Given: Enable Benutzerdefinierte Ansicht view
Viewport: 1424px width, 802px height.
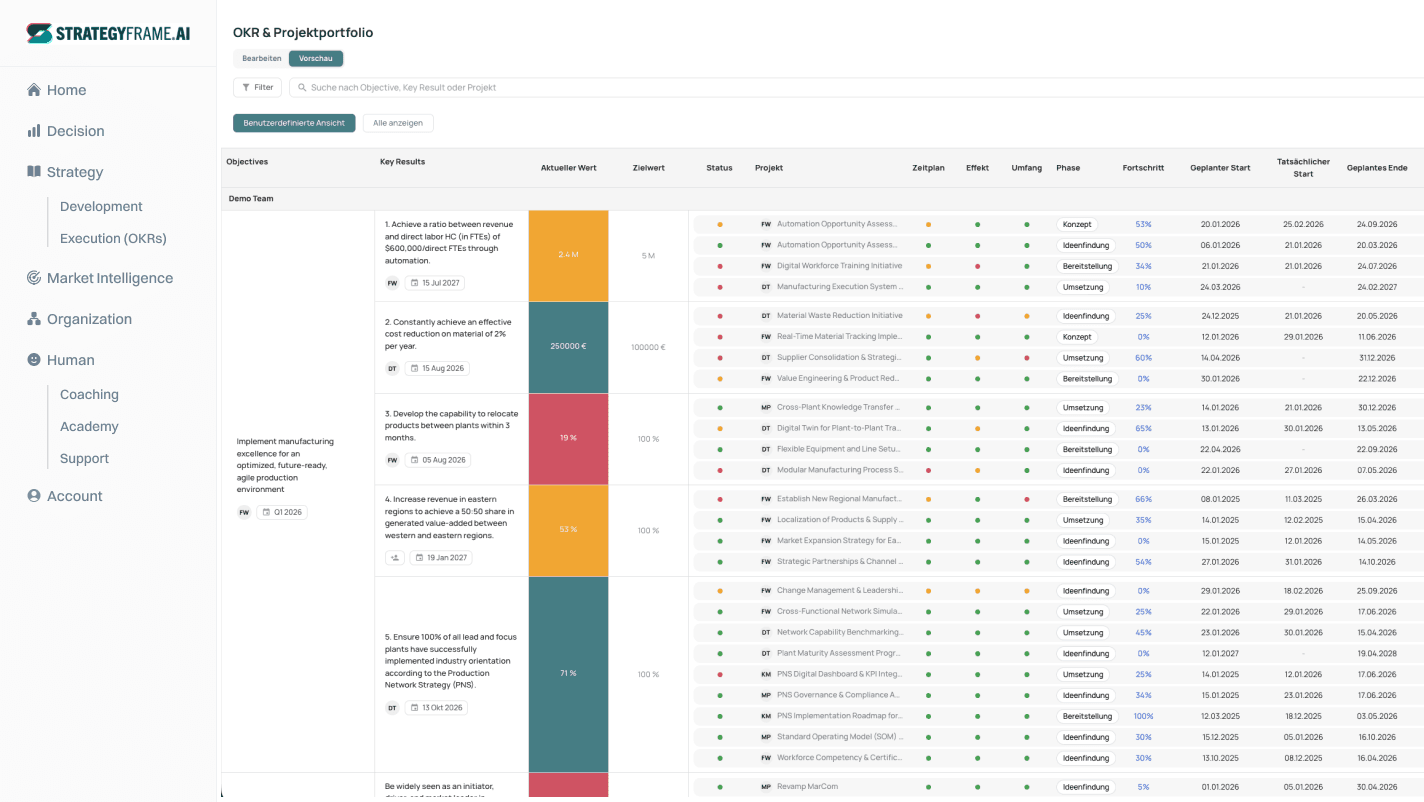Looking at the screenshot, I should click(294, 123).
